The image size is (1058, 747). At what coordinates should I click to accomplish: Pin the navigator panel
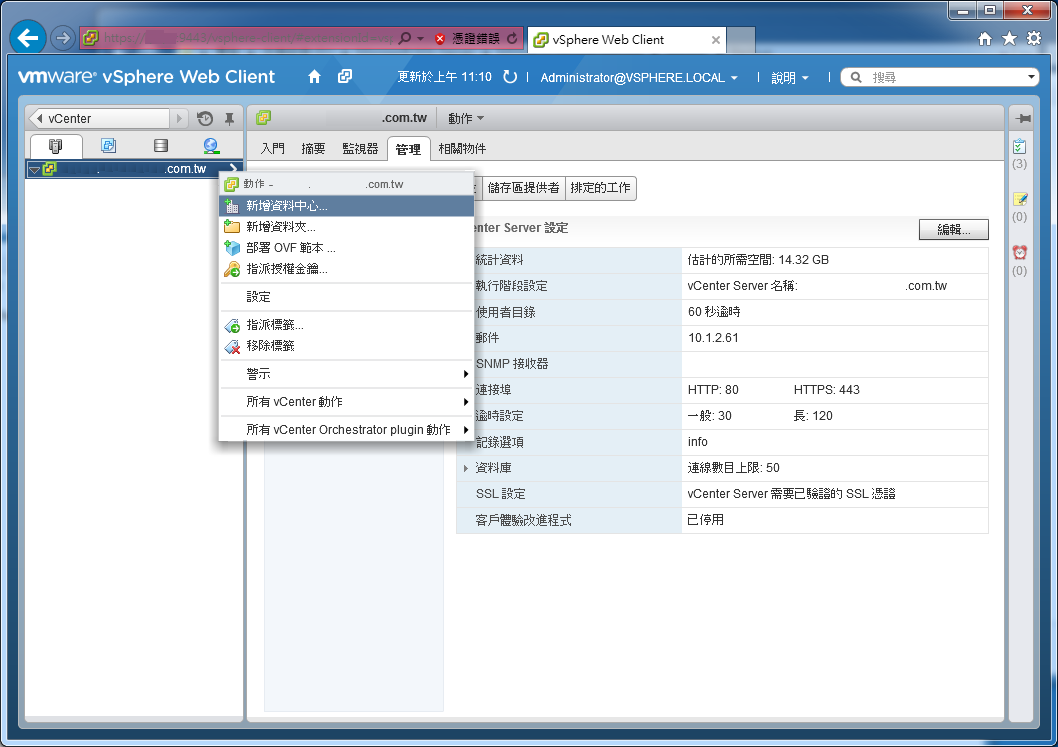pos(227,118)
